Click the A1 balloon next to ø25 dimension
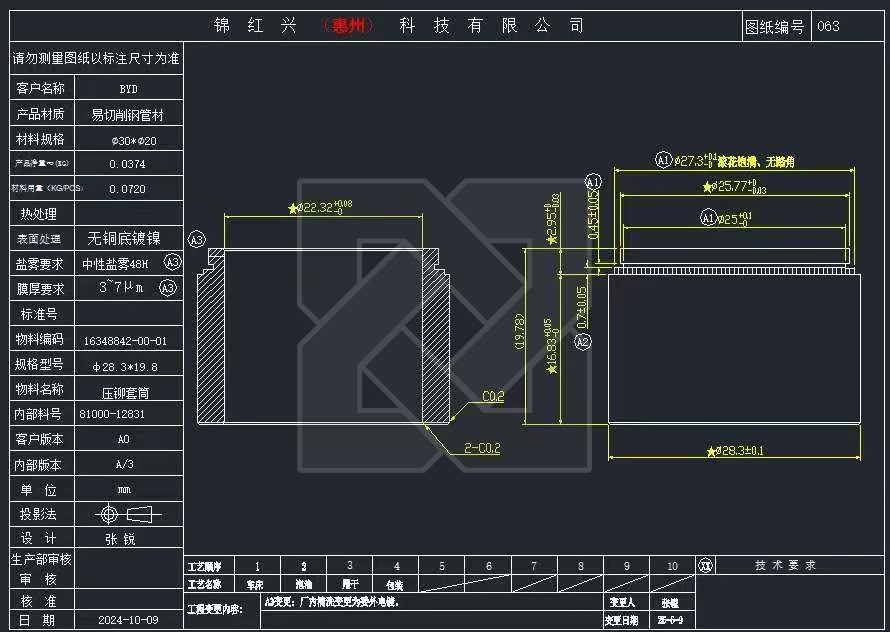 pyautogui.click(x=708, y=217)
